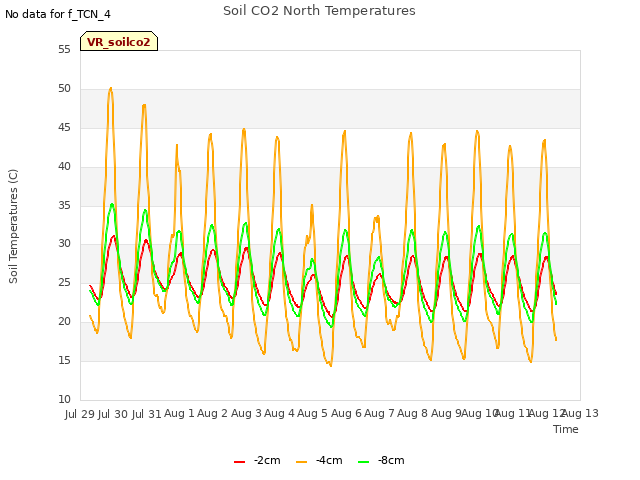Click the orange -4cm legend color swatch

pos(302,462)
